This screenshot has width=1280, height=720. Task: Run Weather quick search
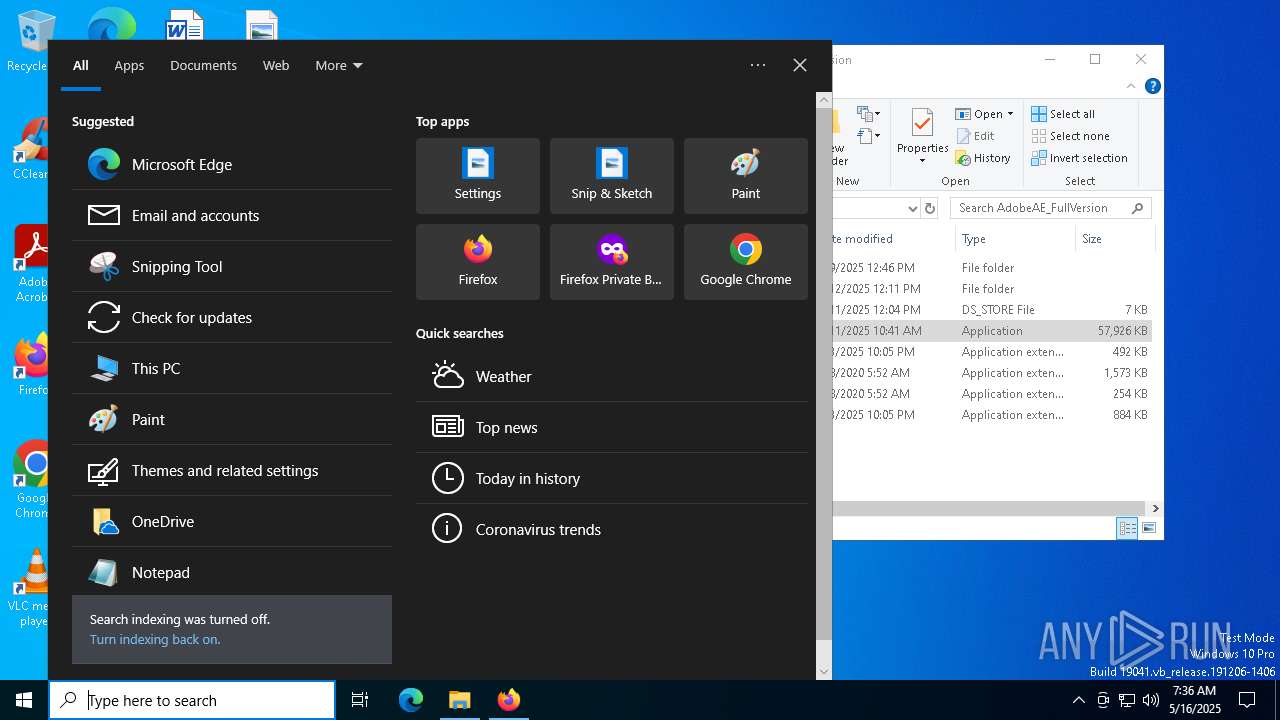pyautogui.click(x=612, y=376)
